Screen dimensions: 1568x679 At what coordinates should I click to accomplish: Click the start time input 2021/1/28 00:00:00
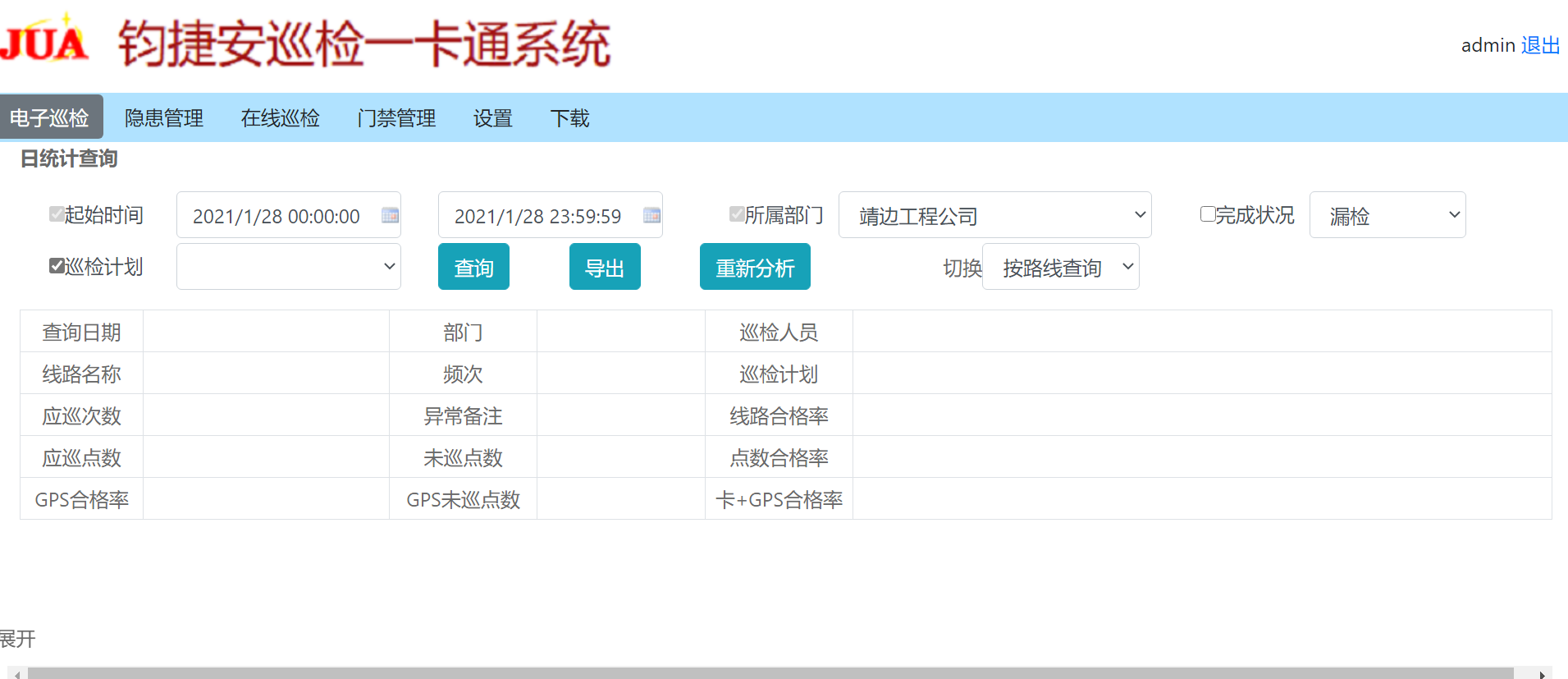click(x=289, y=215)
